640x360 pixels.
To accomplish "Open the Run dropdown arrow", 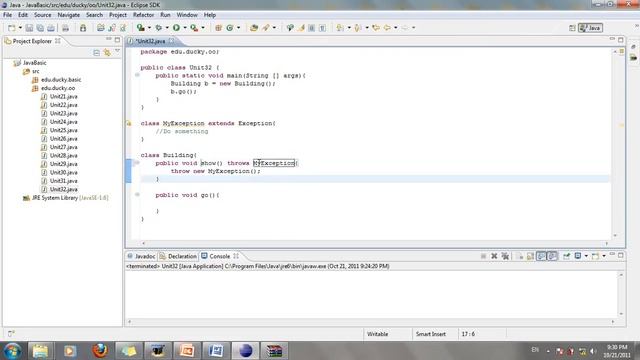I will [x=185, y=28].
